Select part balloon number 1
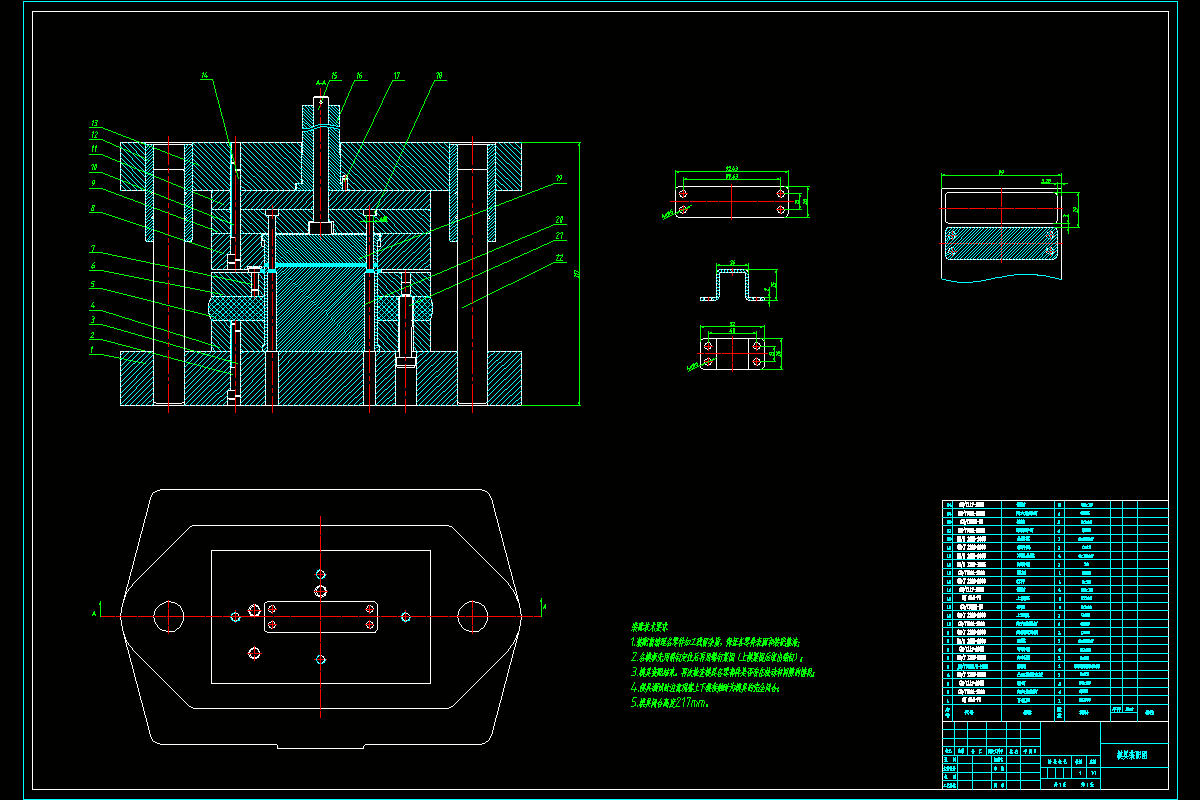This screenshot has height=800, width=1200. pyautogui.click(x=92, y=351)
